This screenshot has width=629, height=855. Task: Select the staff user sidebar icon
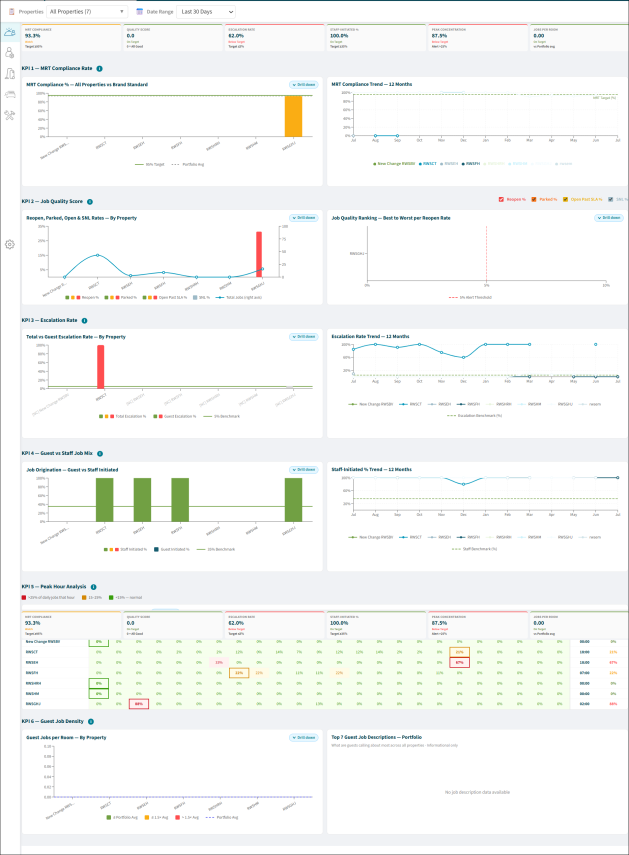(x=10, y=53)
